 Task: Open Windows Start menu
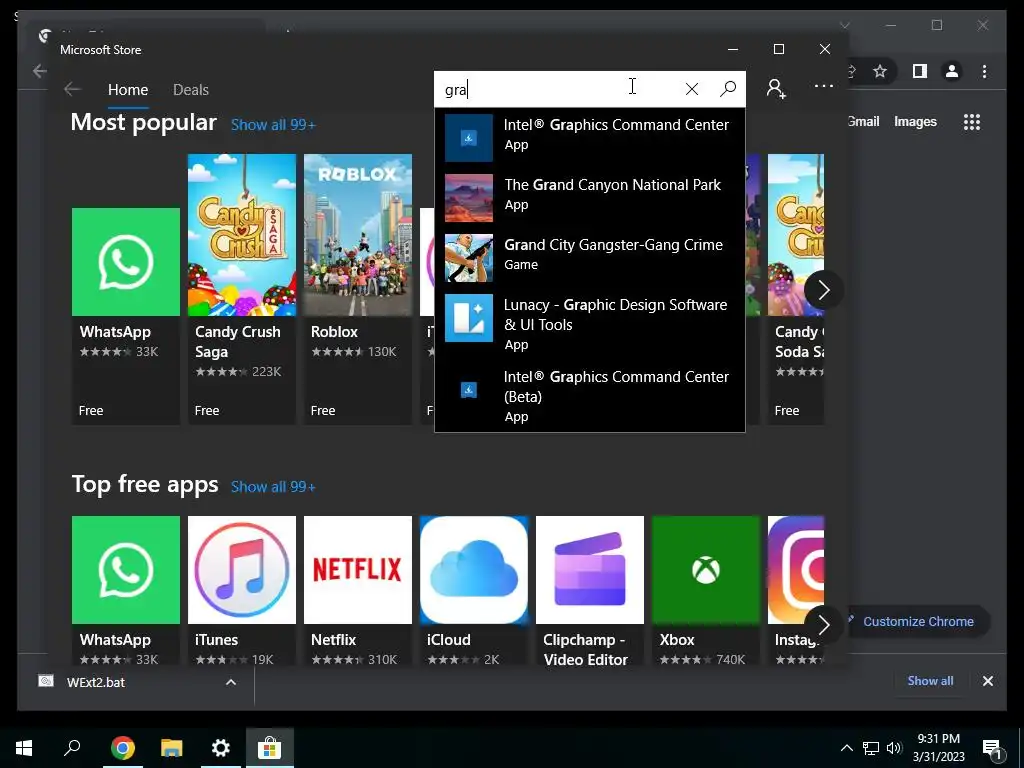tap(24, 748)
